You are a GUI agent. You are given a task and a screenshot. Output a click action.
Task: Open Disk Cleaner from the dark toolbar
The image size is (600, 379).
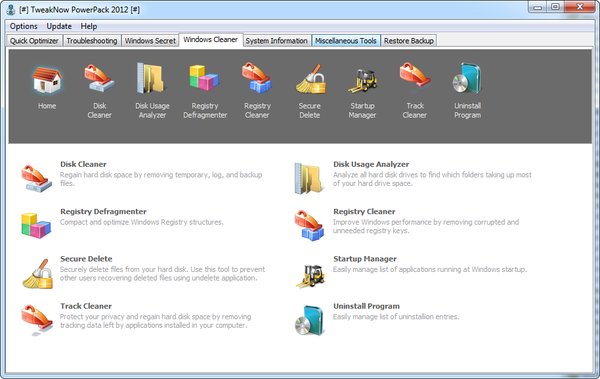click(x=99, y=78)
